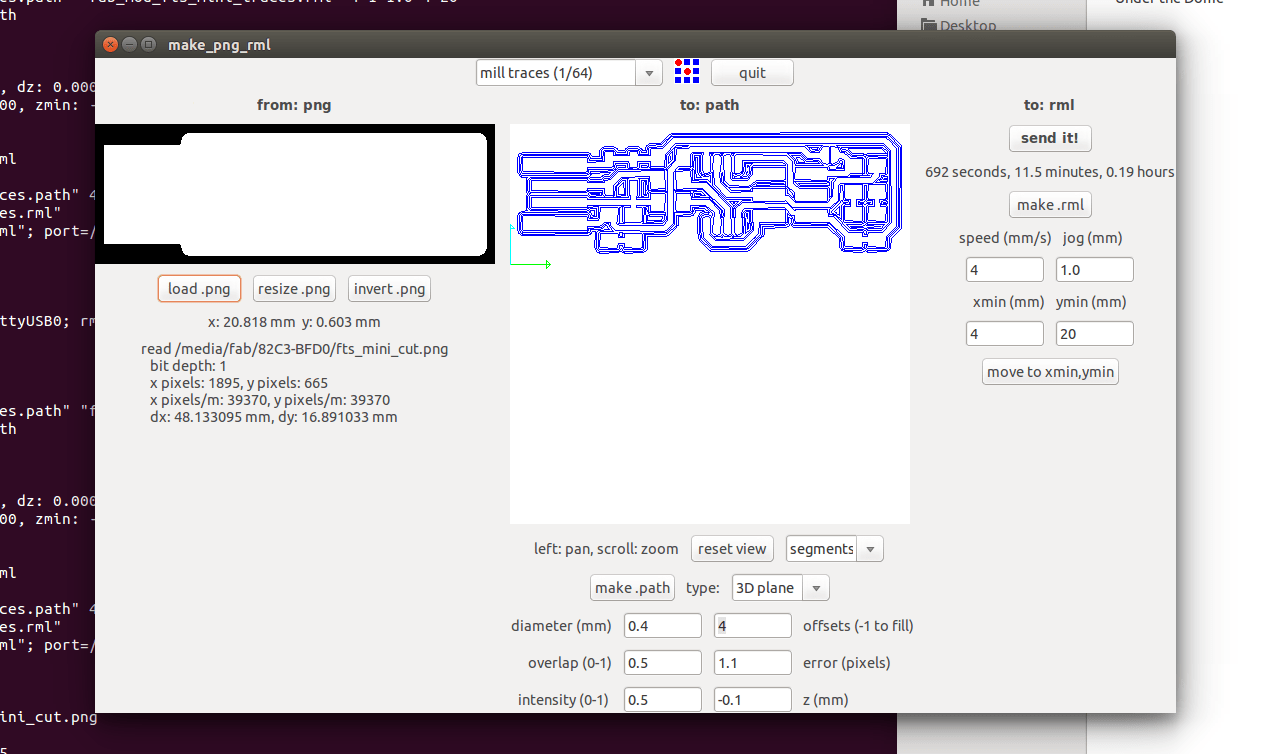Click move to xmin,ymin

point(1050,372)
